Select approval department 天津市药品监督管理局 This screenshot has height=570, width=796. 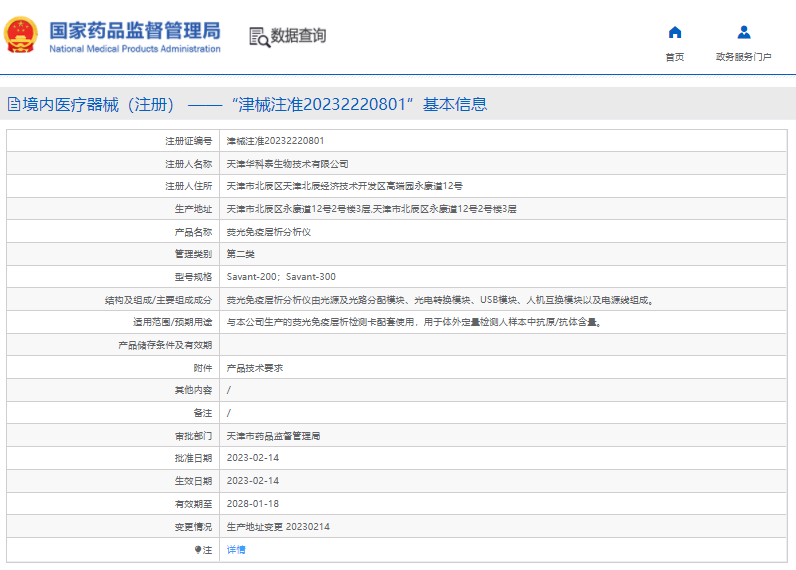point(273,436)
